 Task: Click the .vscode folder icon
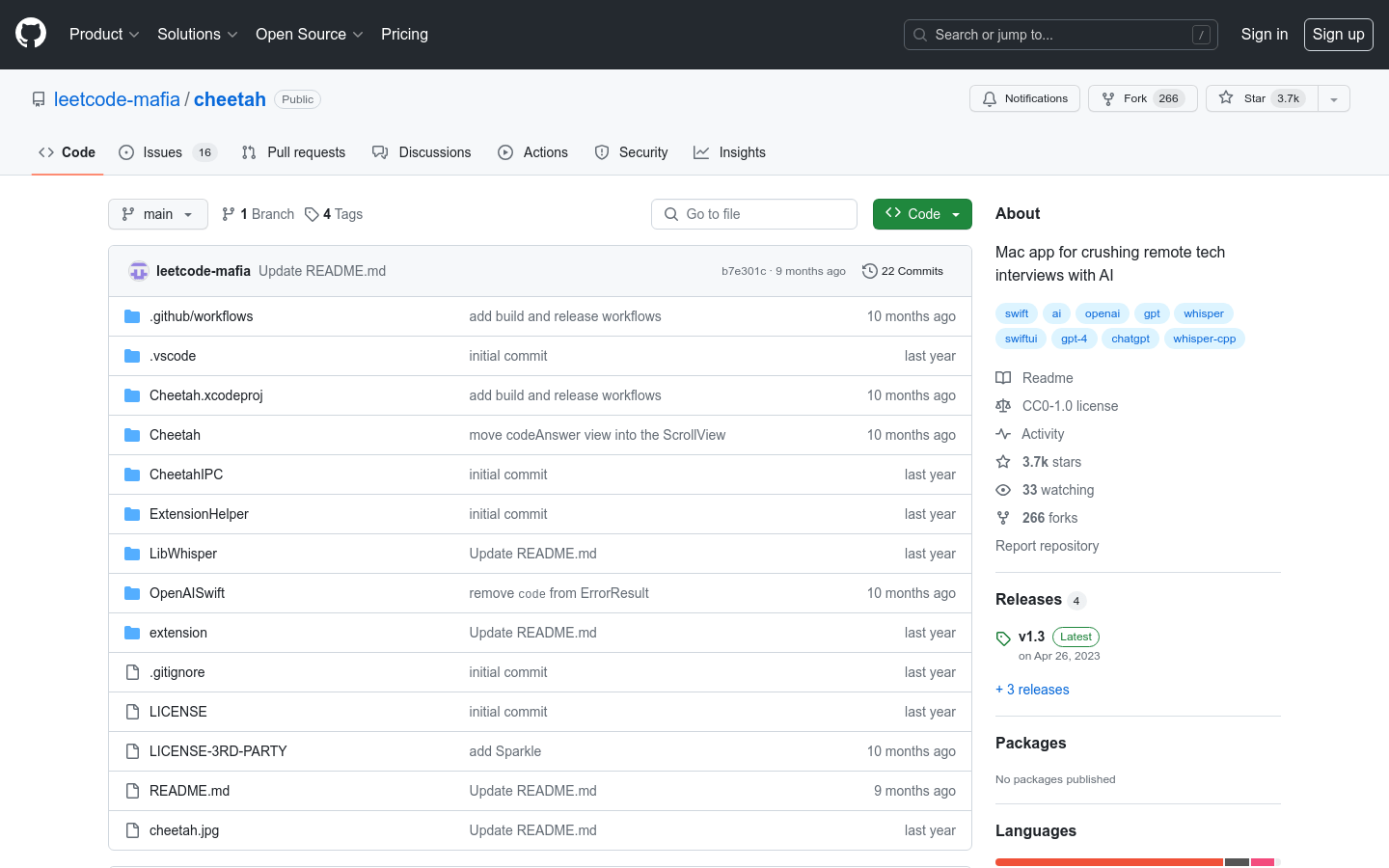pos(132,356)
